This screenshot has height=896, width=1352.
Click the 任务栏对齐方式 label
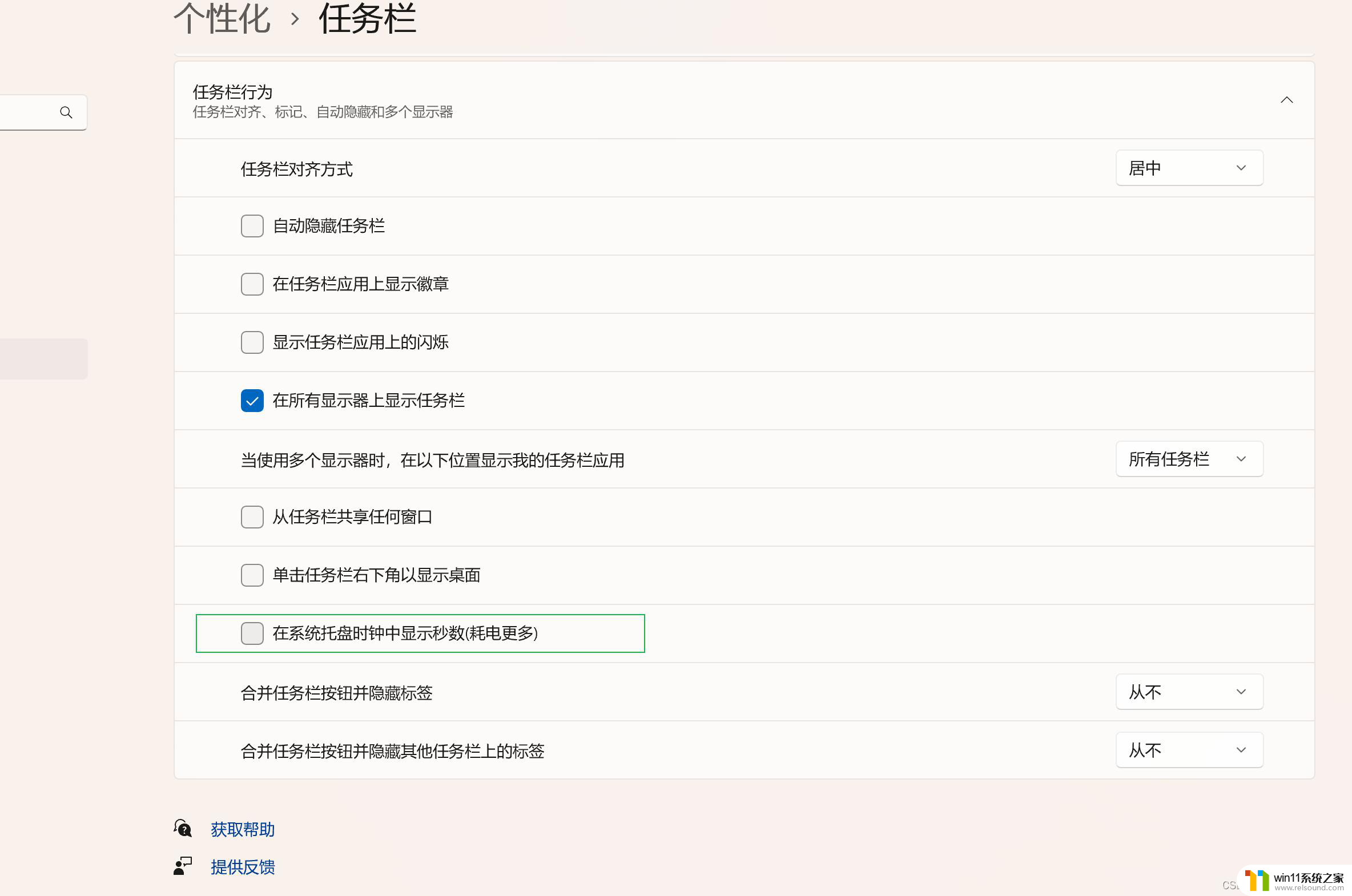click(297, 169)
